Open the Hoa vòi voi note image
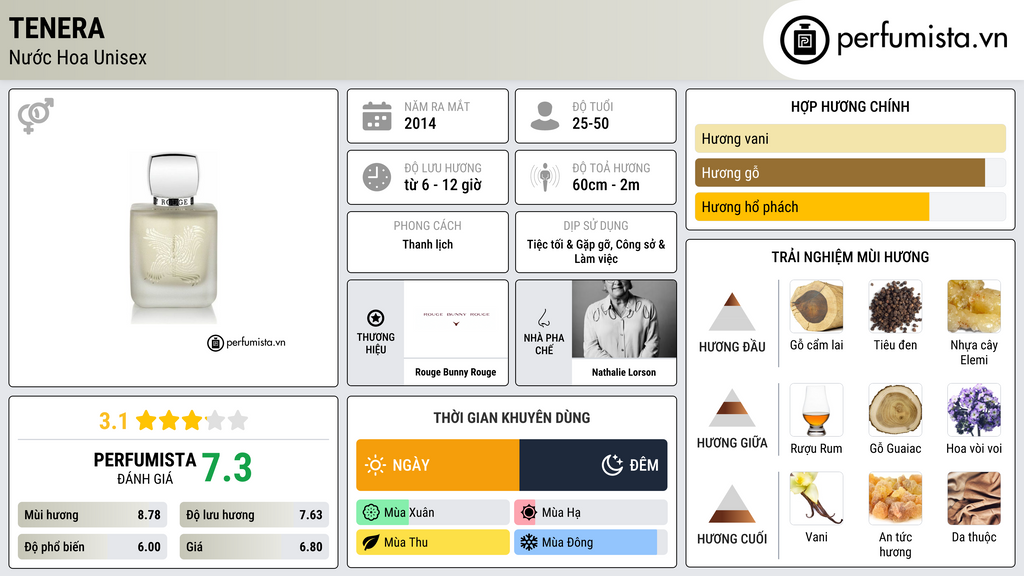Screen dimensions: 1024x576 [974, 410]
